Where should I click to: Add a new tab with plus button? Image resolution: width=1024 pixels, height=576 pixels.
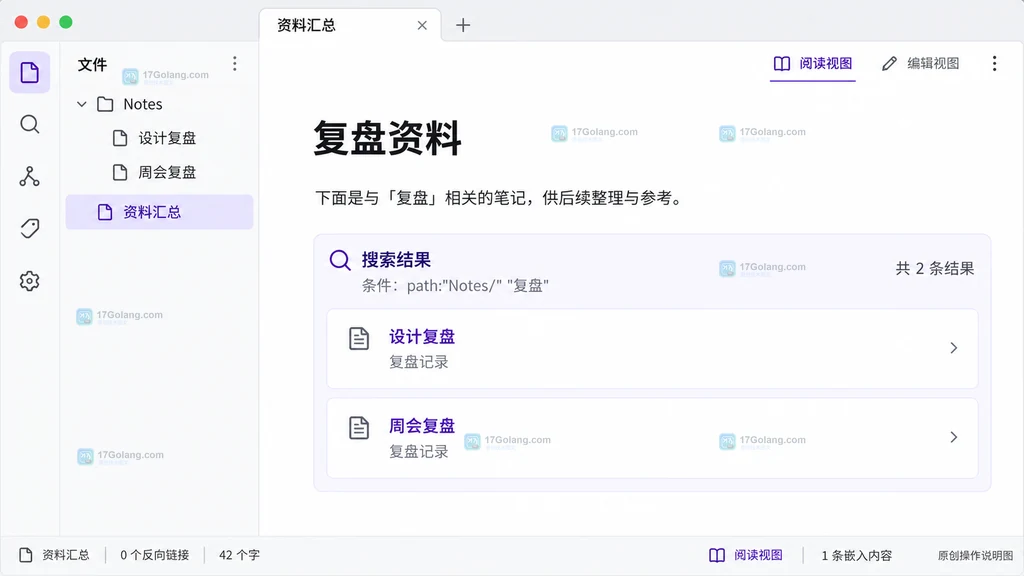click(463, 25)
